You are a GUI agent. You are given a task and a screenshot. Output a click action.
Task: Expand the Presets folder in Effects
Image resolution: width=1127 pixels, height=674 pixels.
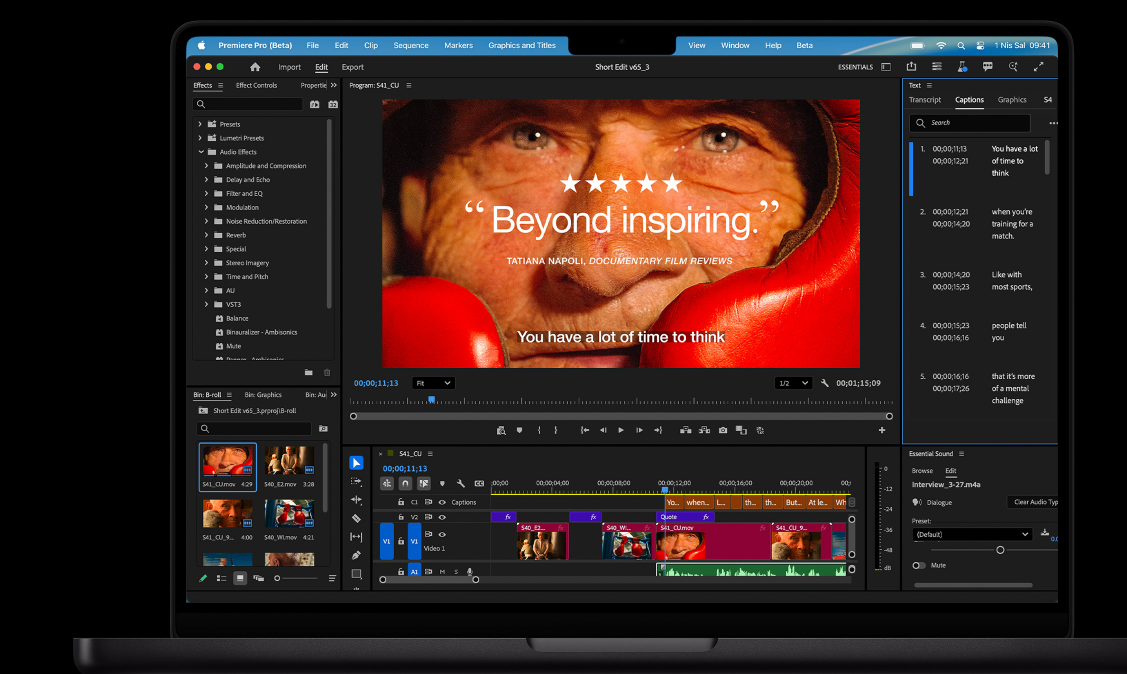tap(200, 124)
